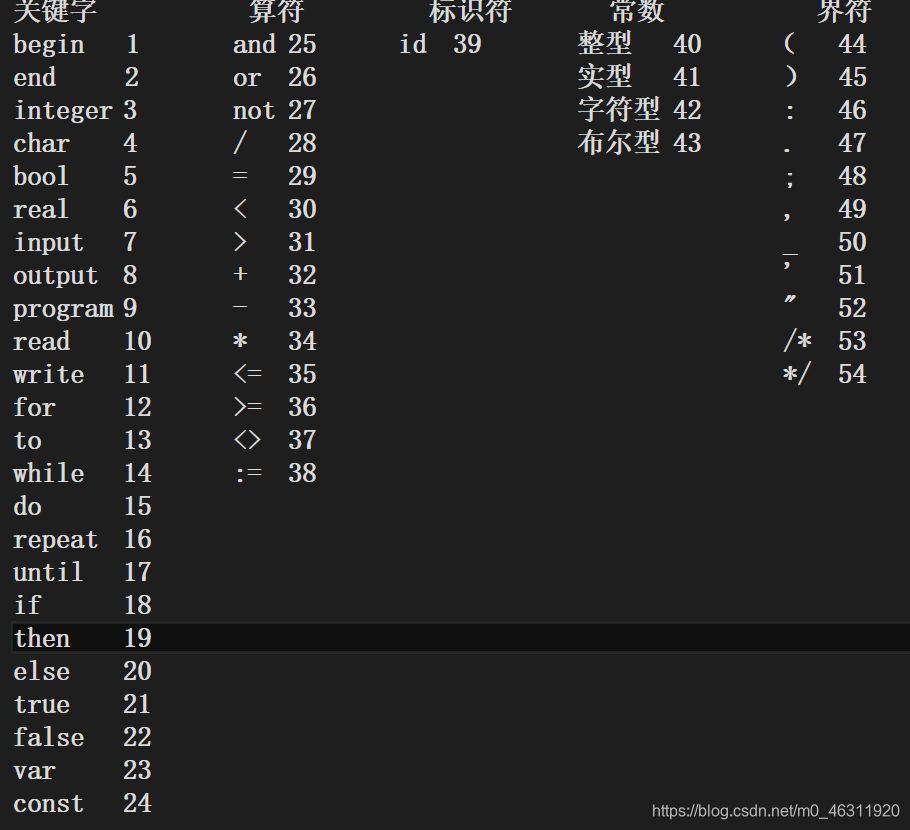Click the '算符' column header
The width and height of the screenshot is (910, 830).
(x=276, y=12)
